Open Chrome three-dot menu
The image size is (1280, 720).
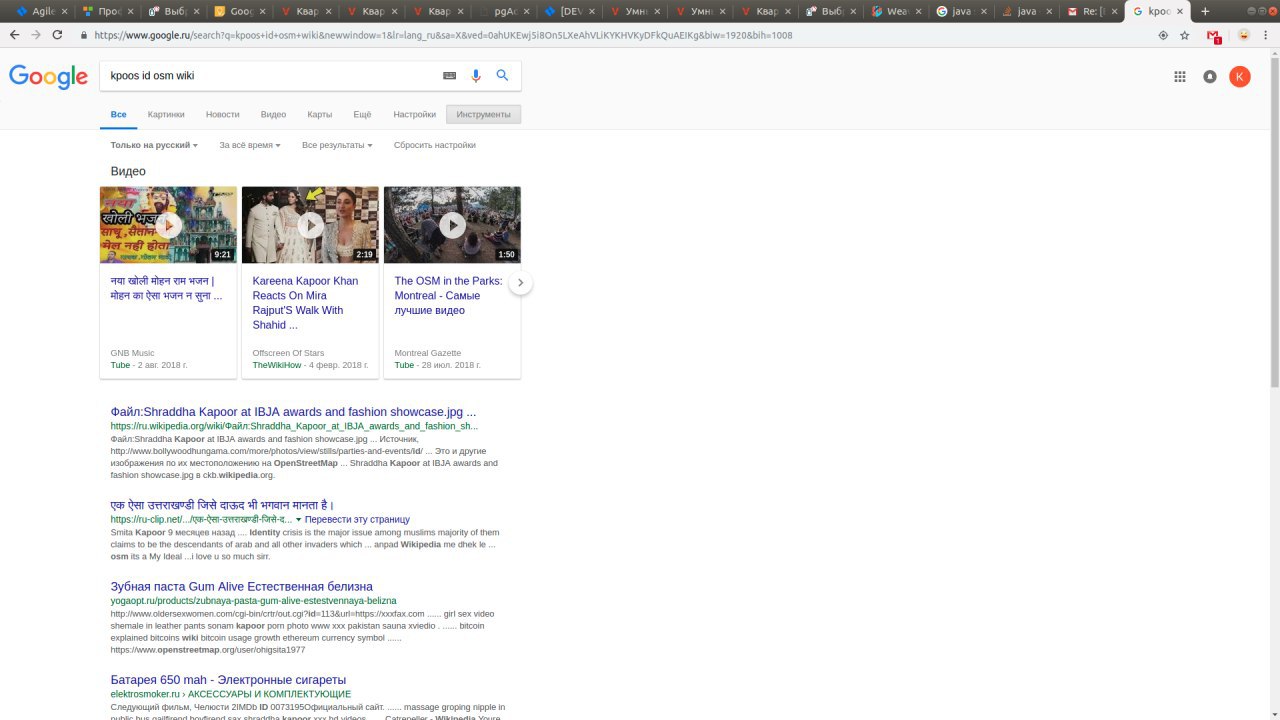(1266, 35)
